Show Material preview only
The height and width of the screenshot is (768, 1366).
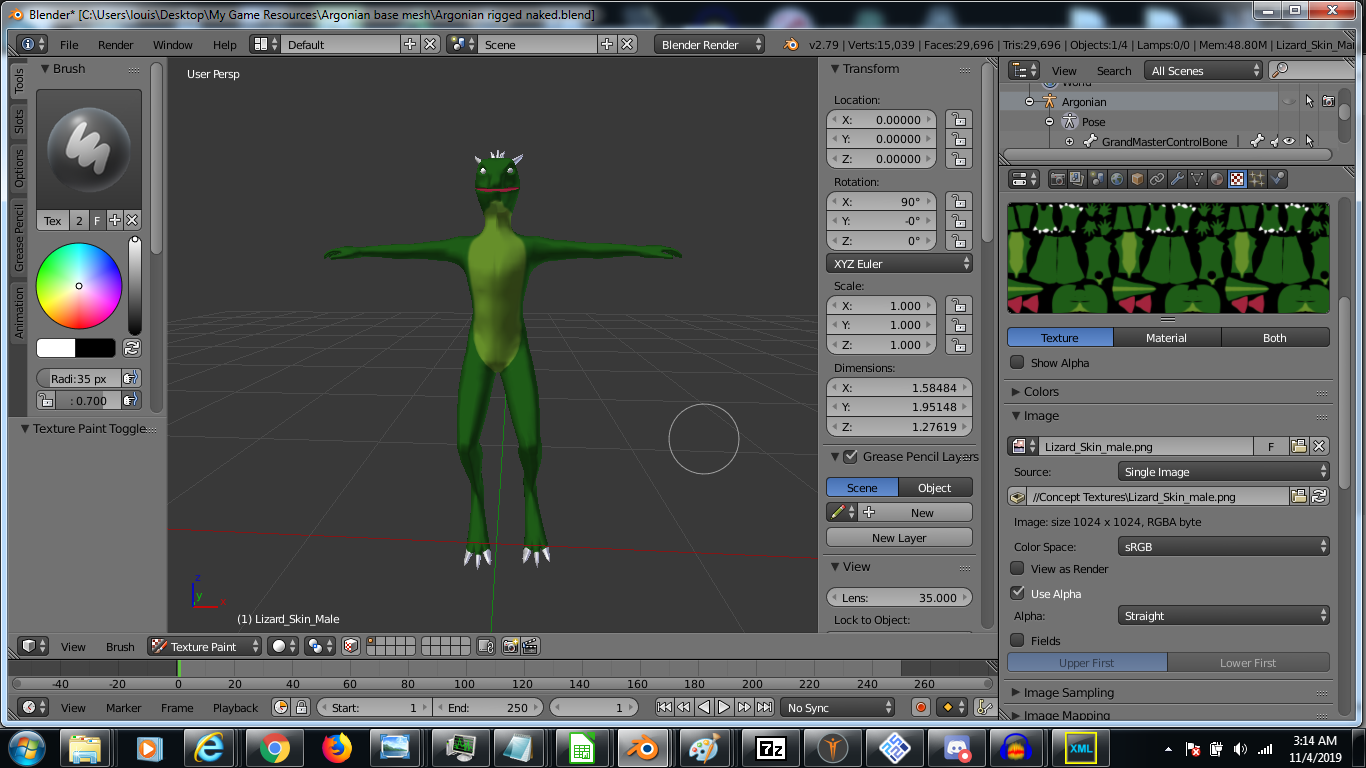[x=1167, y=337]
